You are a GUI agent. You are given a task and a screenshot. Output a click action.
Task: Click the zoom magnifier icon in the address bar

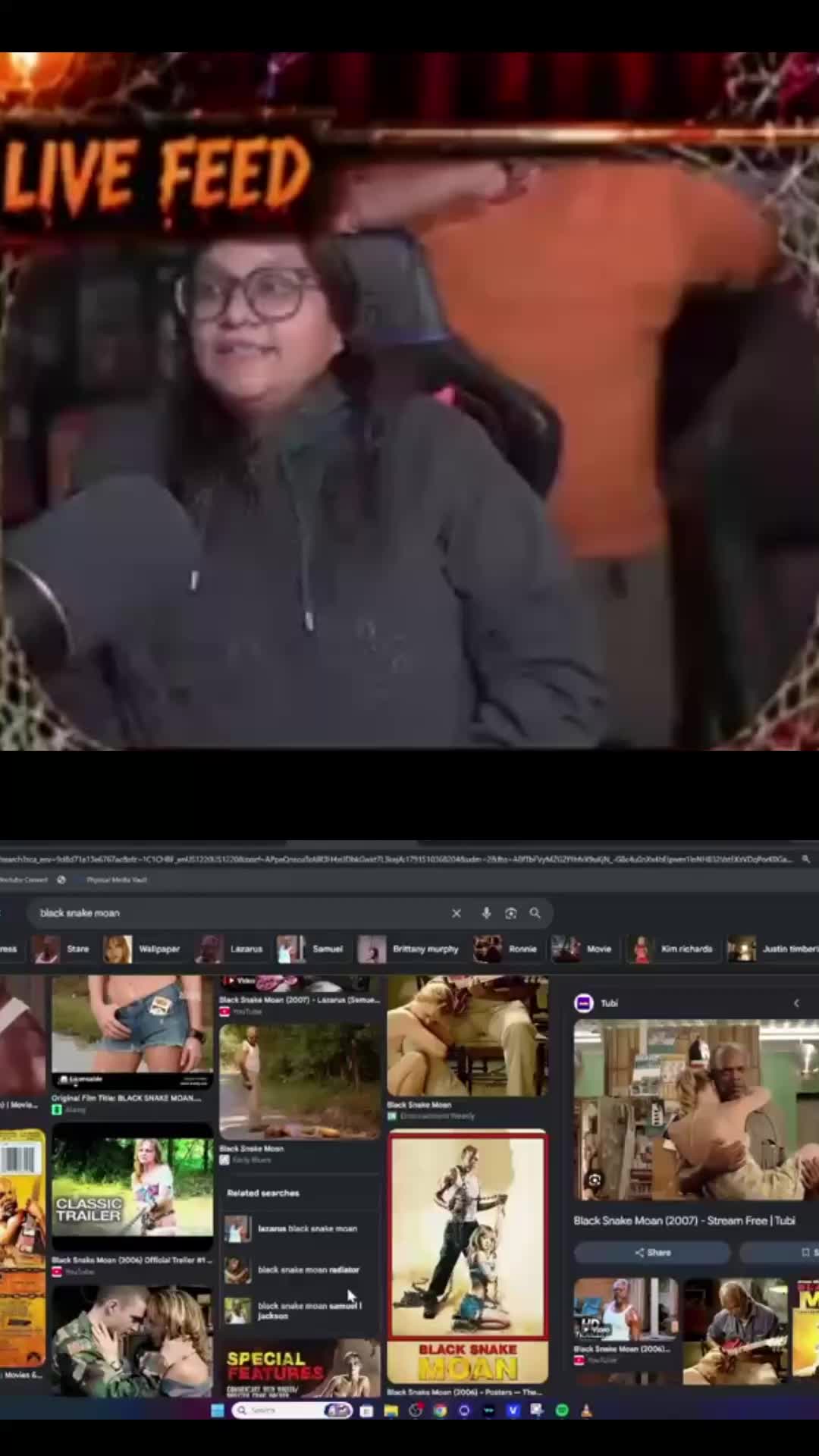click(806, 859)
